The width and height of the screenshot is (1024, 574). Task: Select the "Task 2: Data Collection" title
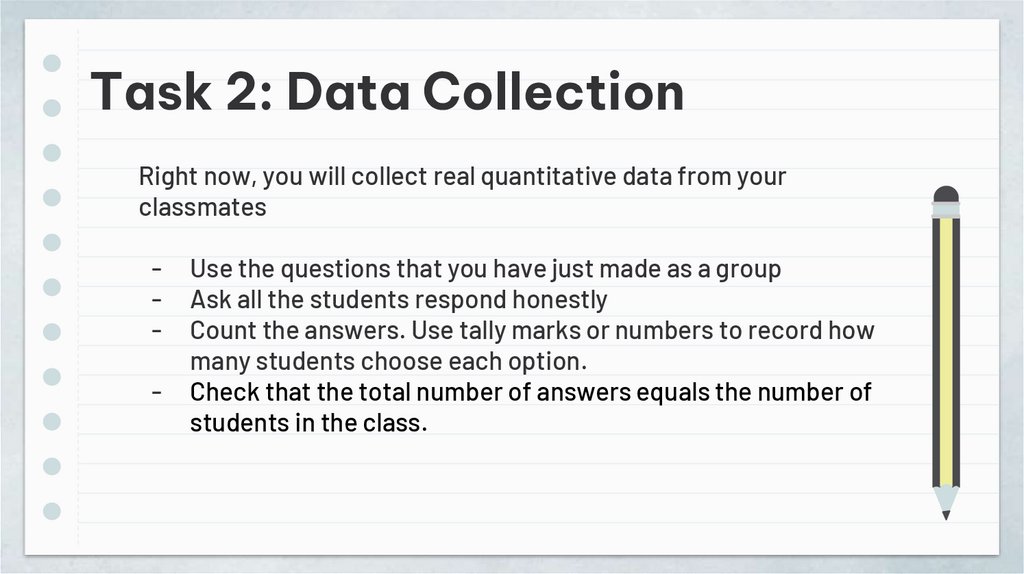click(x=387, y=92)
